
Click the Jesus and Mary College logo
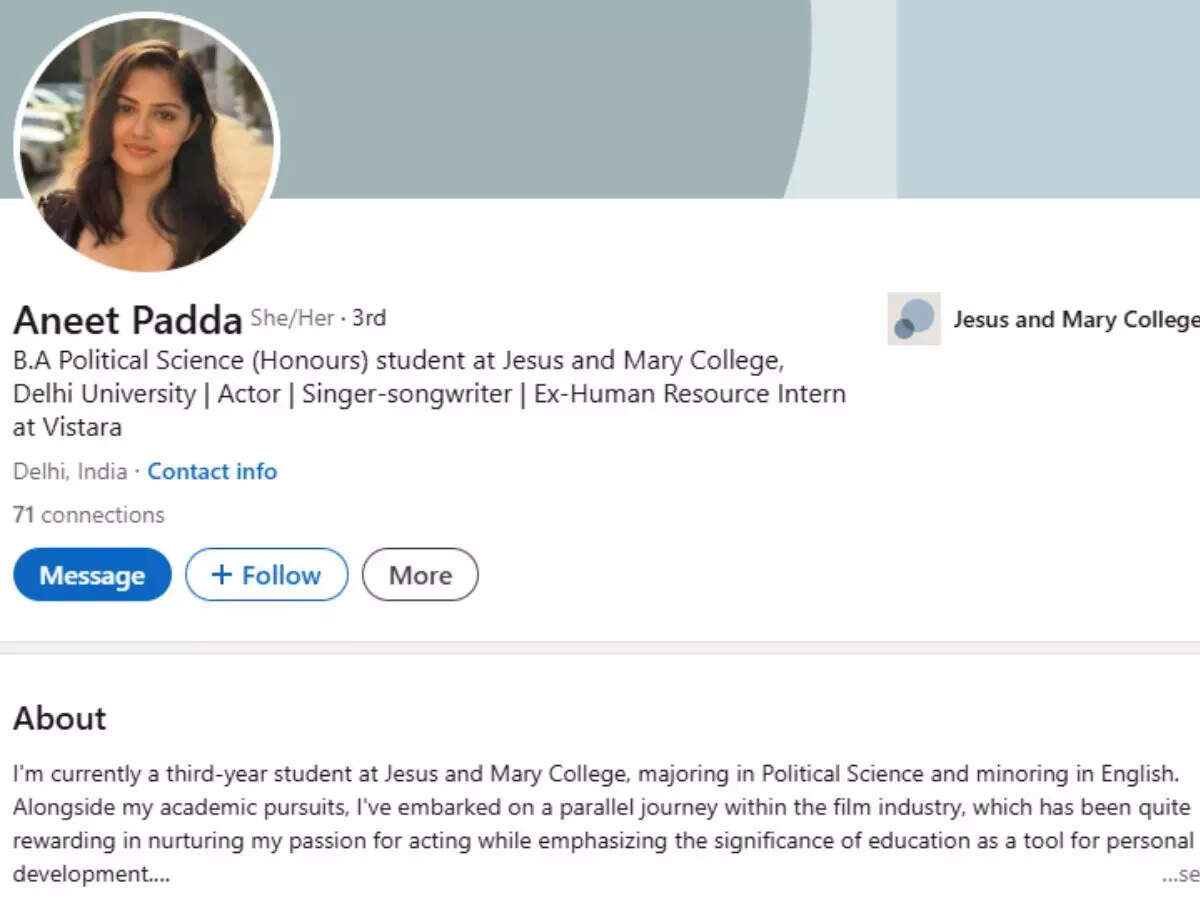(913, 320)
